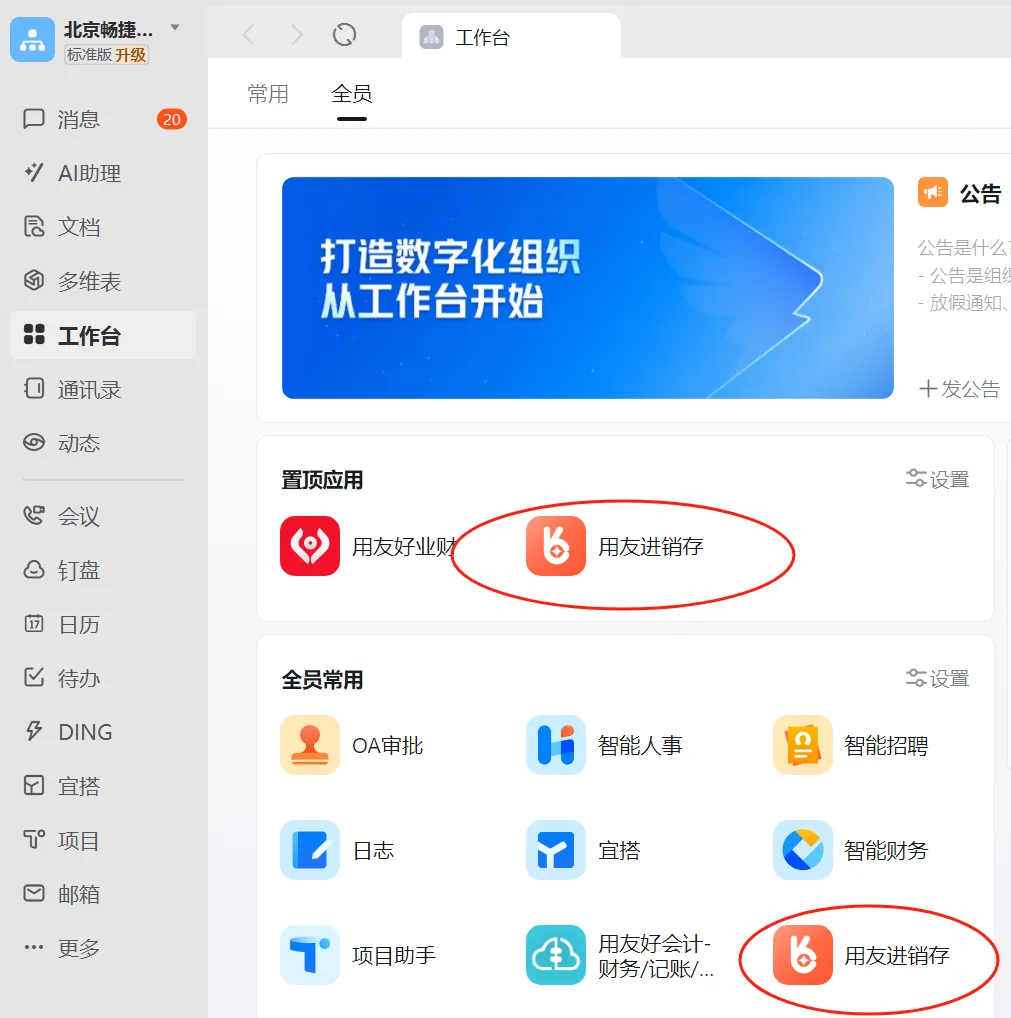Click 升级 upgrade link
The height and width of the screenshot is (1018, 1011).
point(131,55)
